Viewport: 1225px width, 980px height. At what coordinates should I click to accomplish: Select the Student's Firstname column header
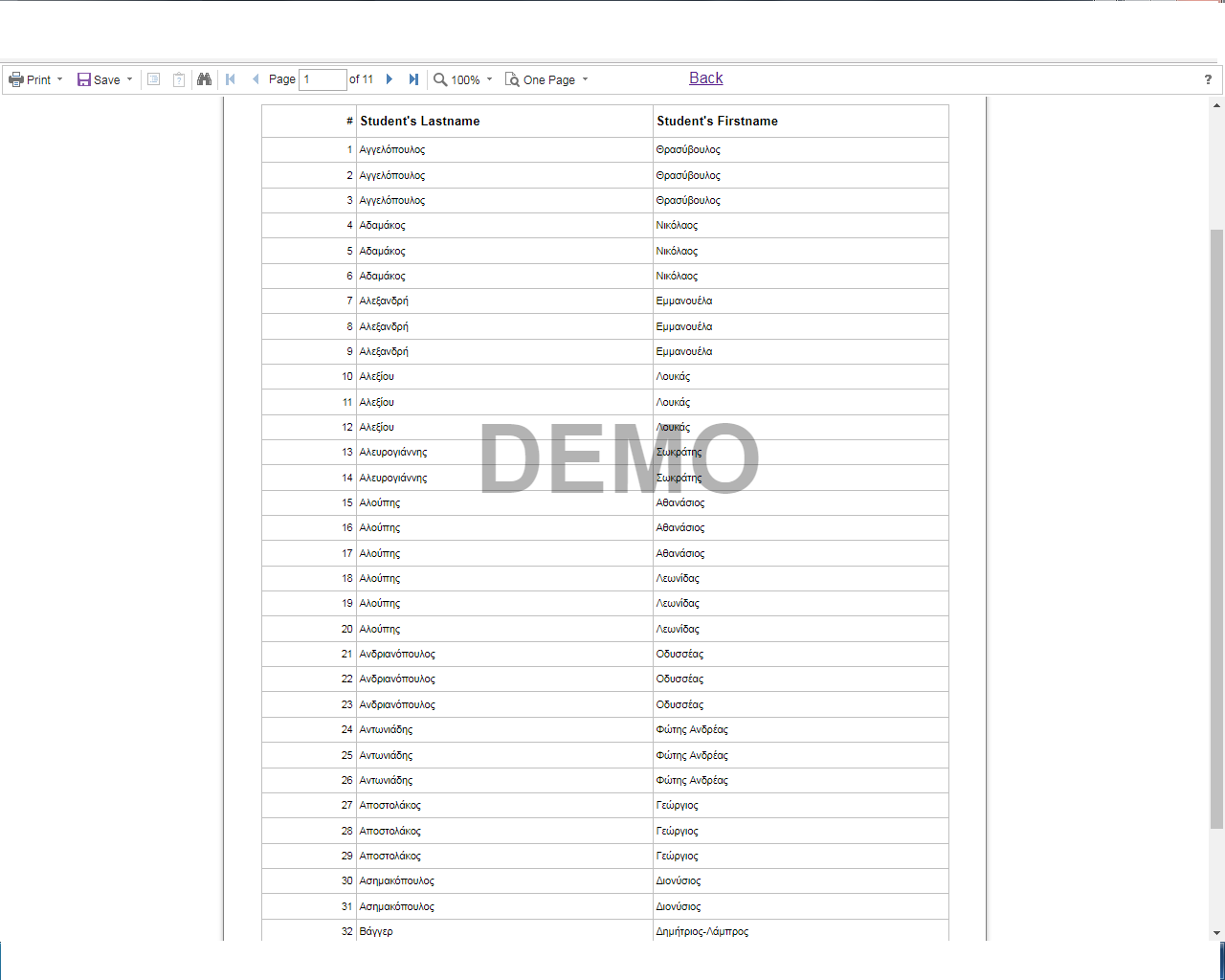click(718, 122)
